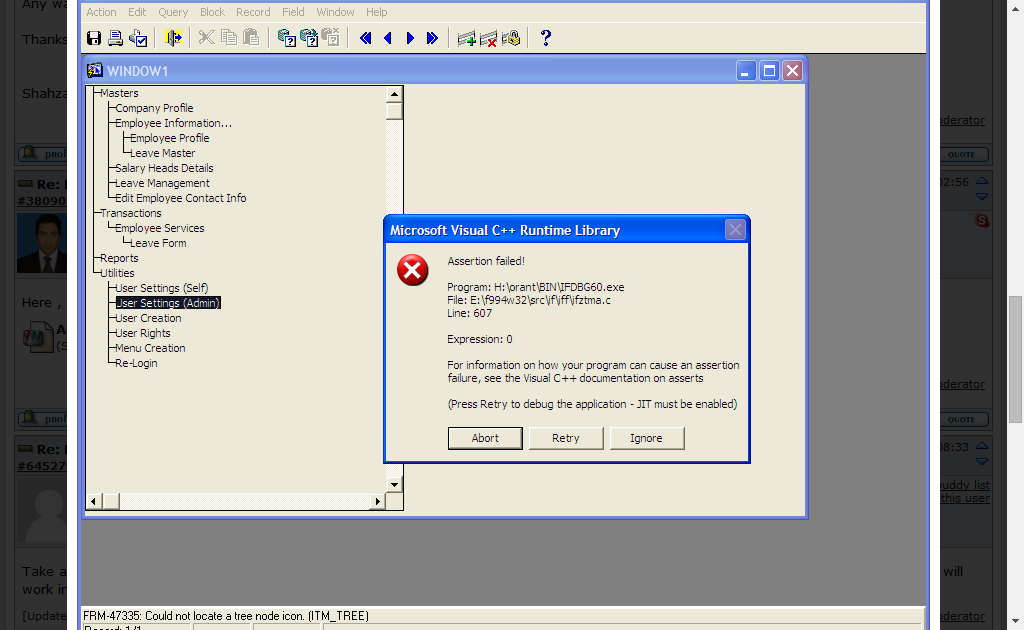Click the Print icon in the toolbar
Viewport: 1024px width, 630px height.
[116, 38]
